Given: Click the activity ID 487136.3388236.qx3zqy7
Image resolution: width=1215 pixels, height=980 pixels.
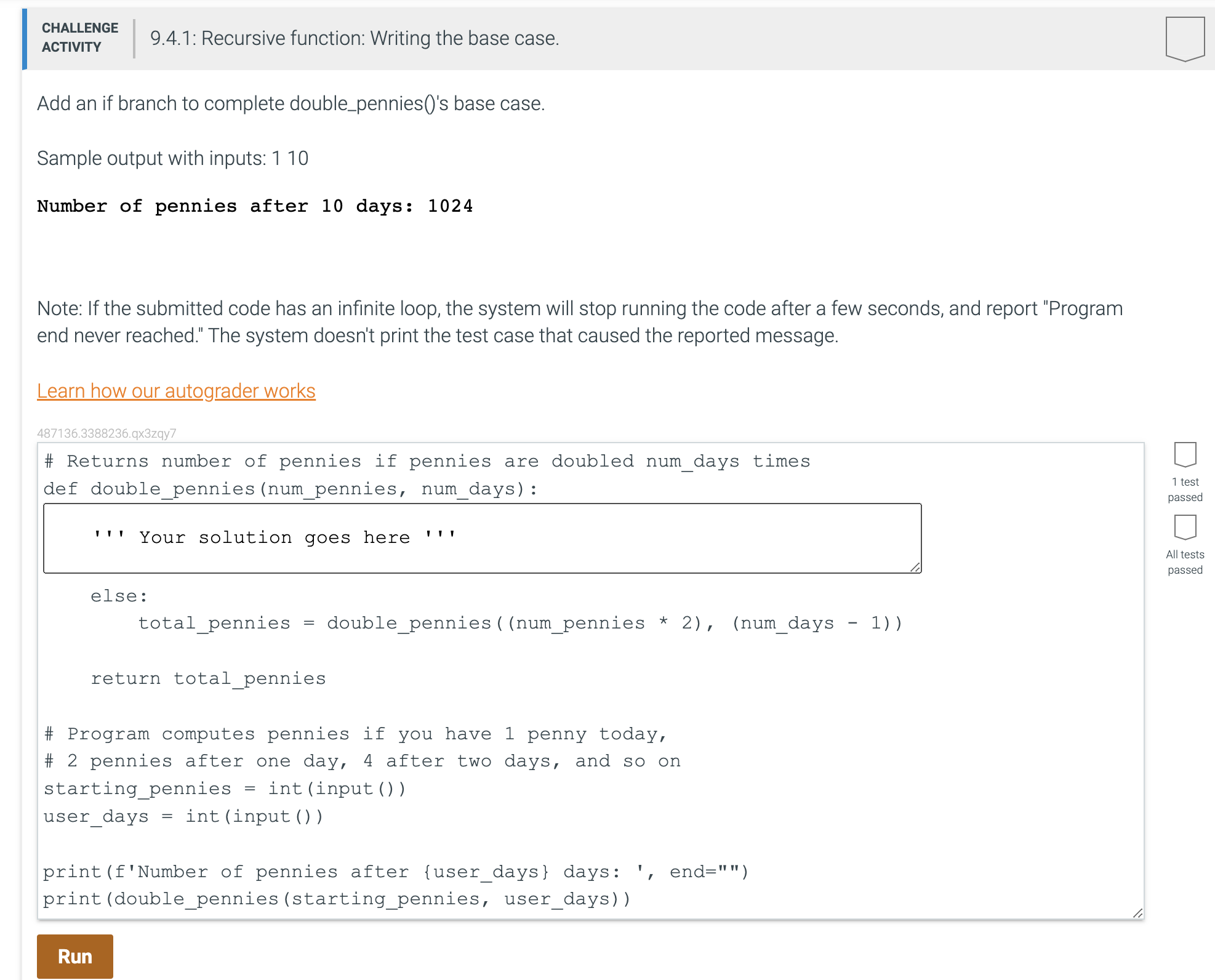Looking at the screenshot, I should coord(106,433).
